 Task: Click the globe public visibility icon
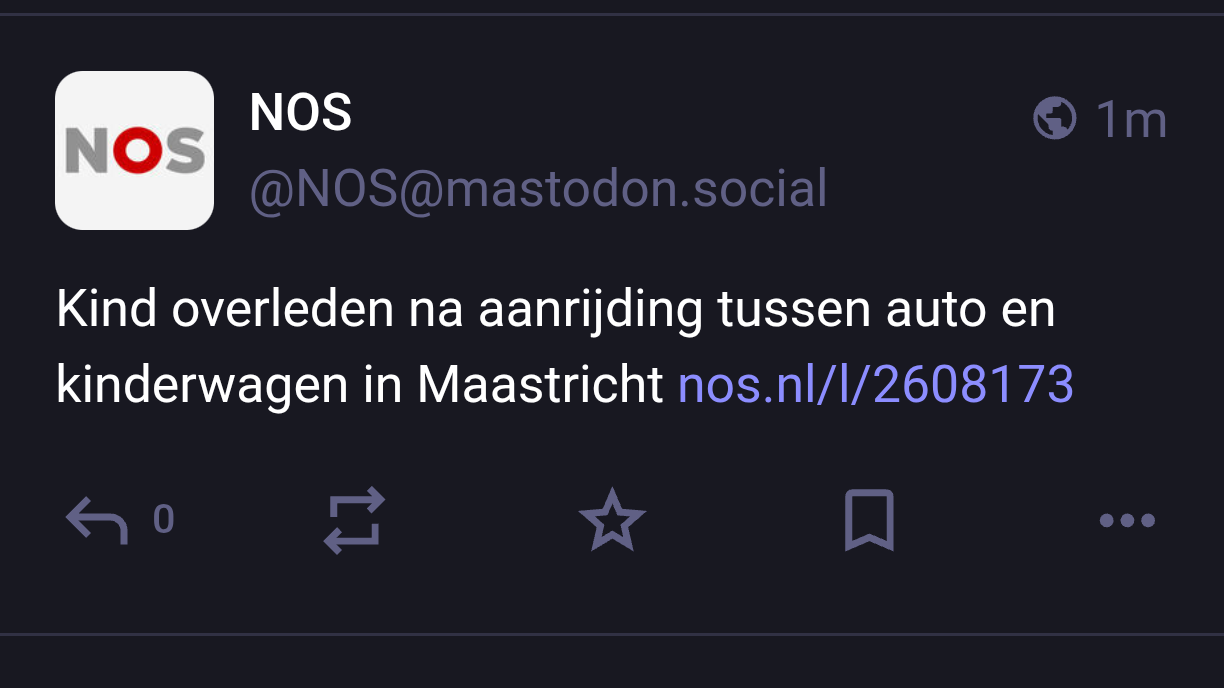coord(1054,120)
